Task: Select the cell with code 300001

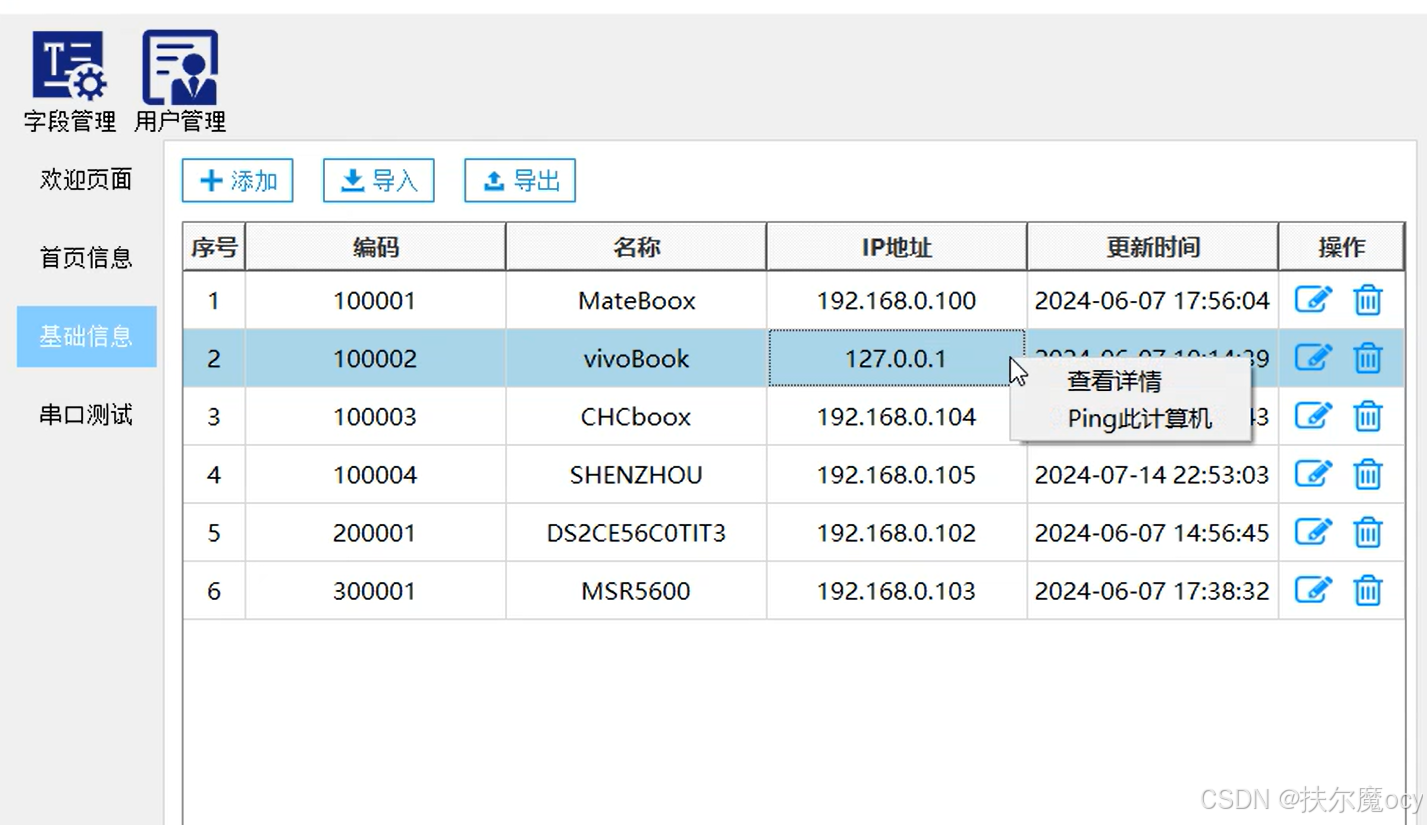Action: pos(375,590)
